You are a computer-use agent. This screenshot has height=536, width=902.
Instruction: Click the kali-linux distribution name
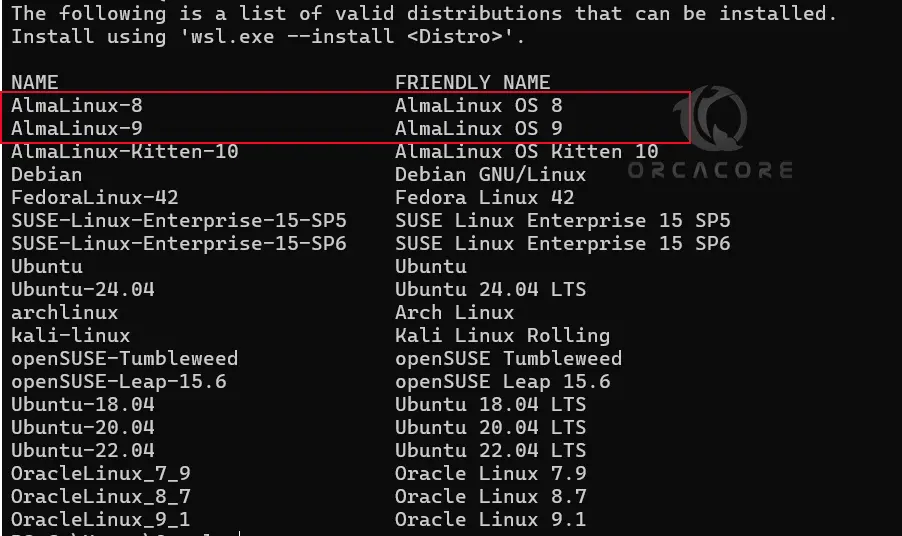point(71,335)
